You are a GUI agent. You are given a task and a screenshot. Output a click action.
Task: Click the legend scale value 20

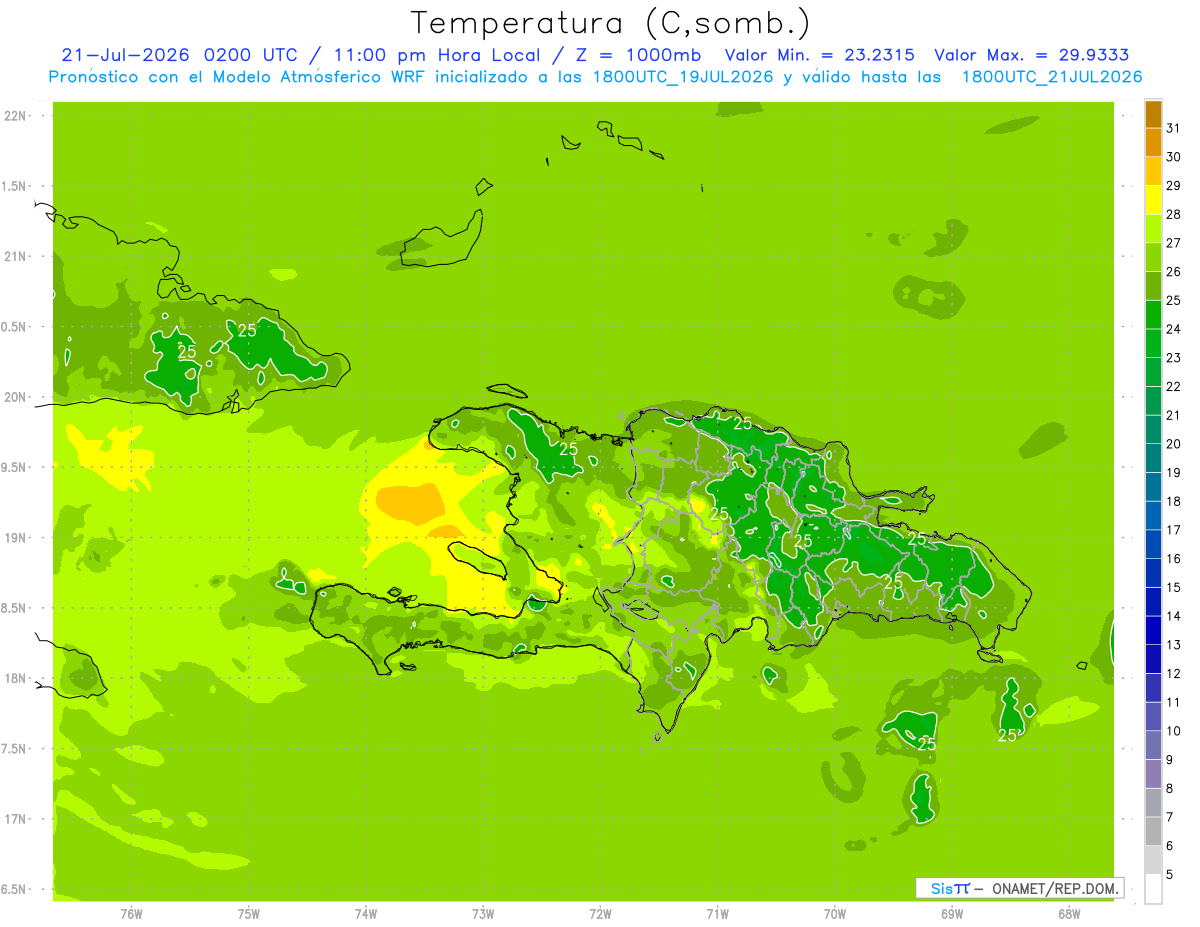point(1174,443)
